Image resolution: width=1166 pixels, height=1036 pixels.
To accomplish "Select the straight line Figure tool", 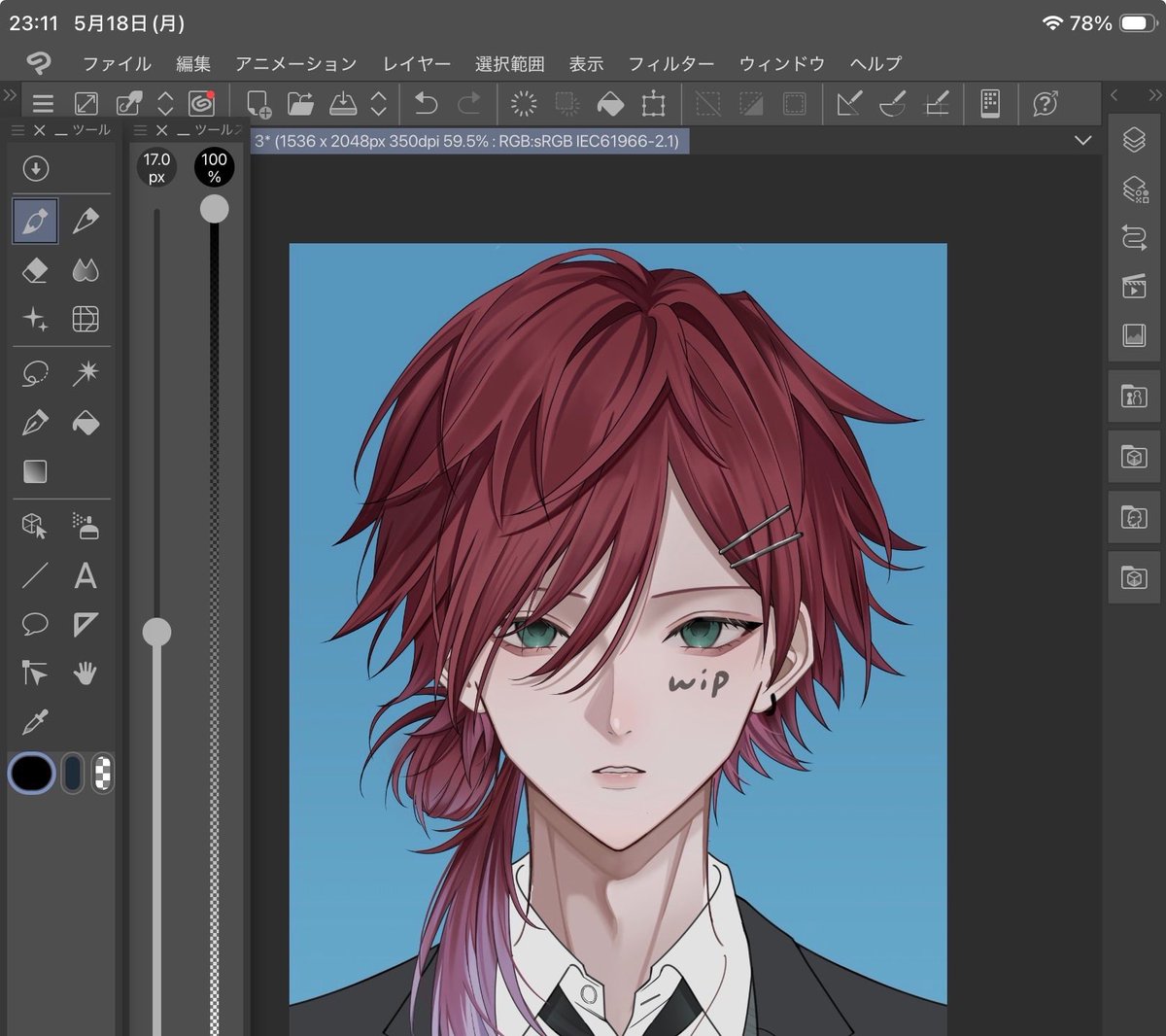I will (35, 575).
